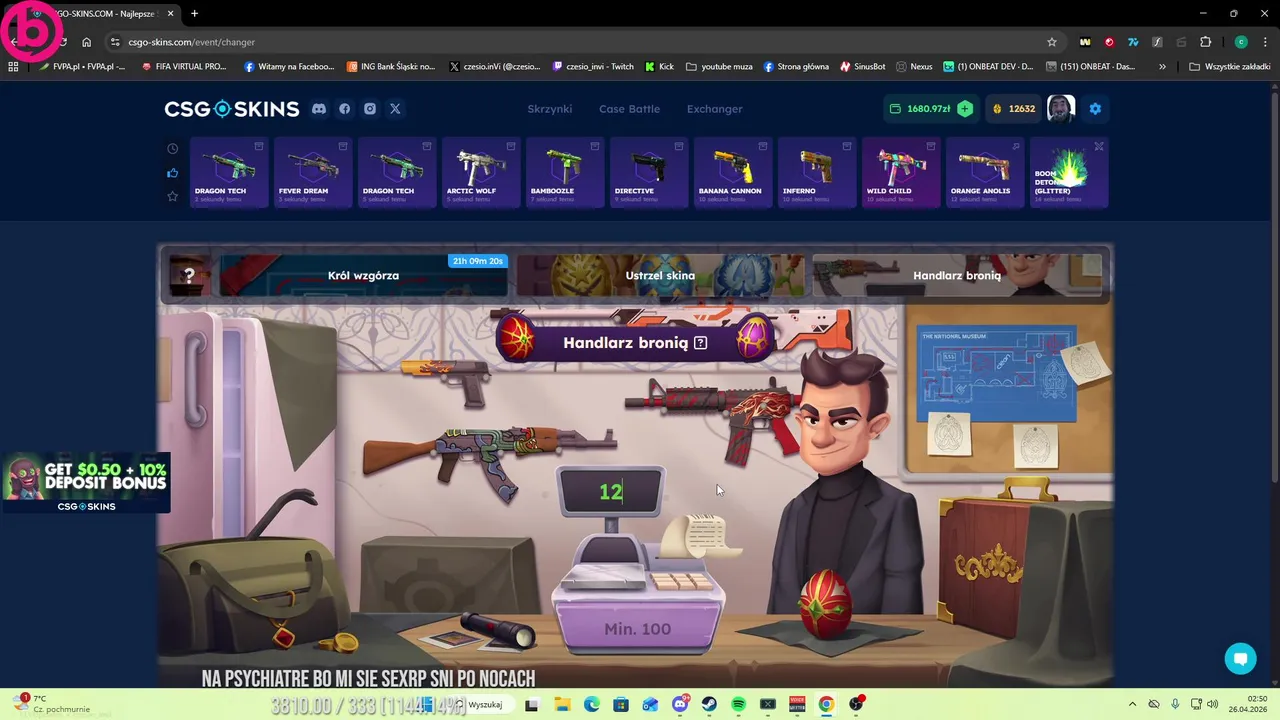The width and height of the screenshot is (1280, 720).
Task: Open File Explorer from the taskbar
Action: point(562,704)
